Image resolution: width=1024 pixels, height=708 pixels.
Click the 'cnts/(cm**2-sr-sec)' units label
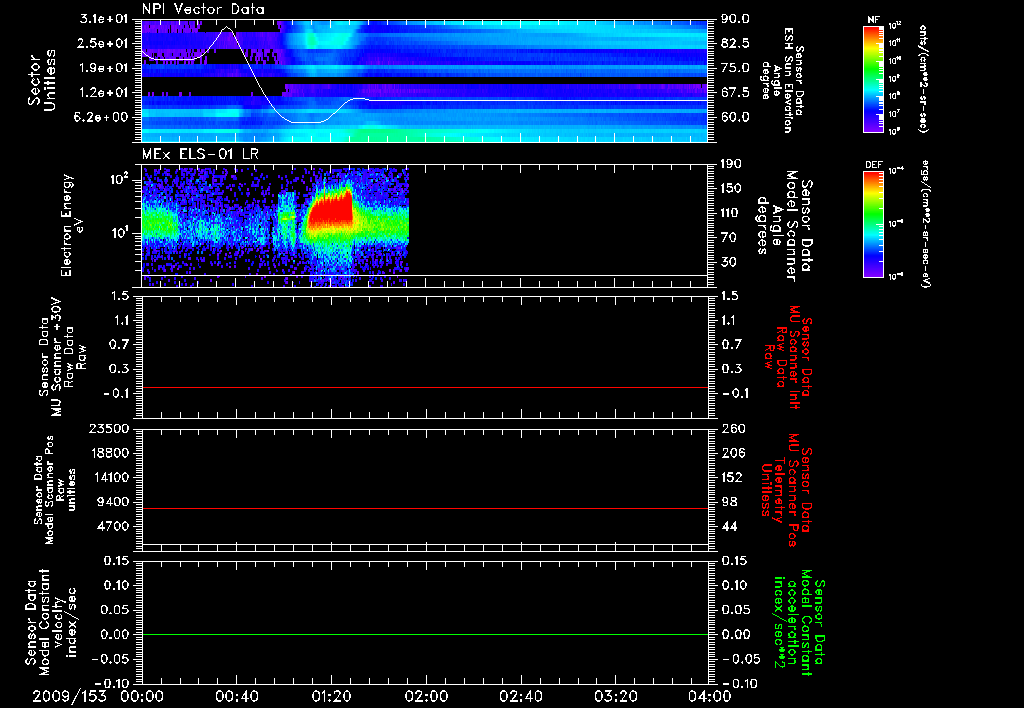point(923,78)
